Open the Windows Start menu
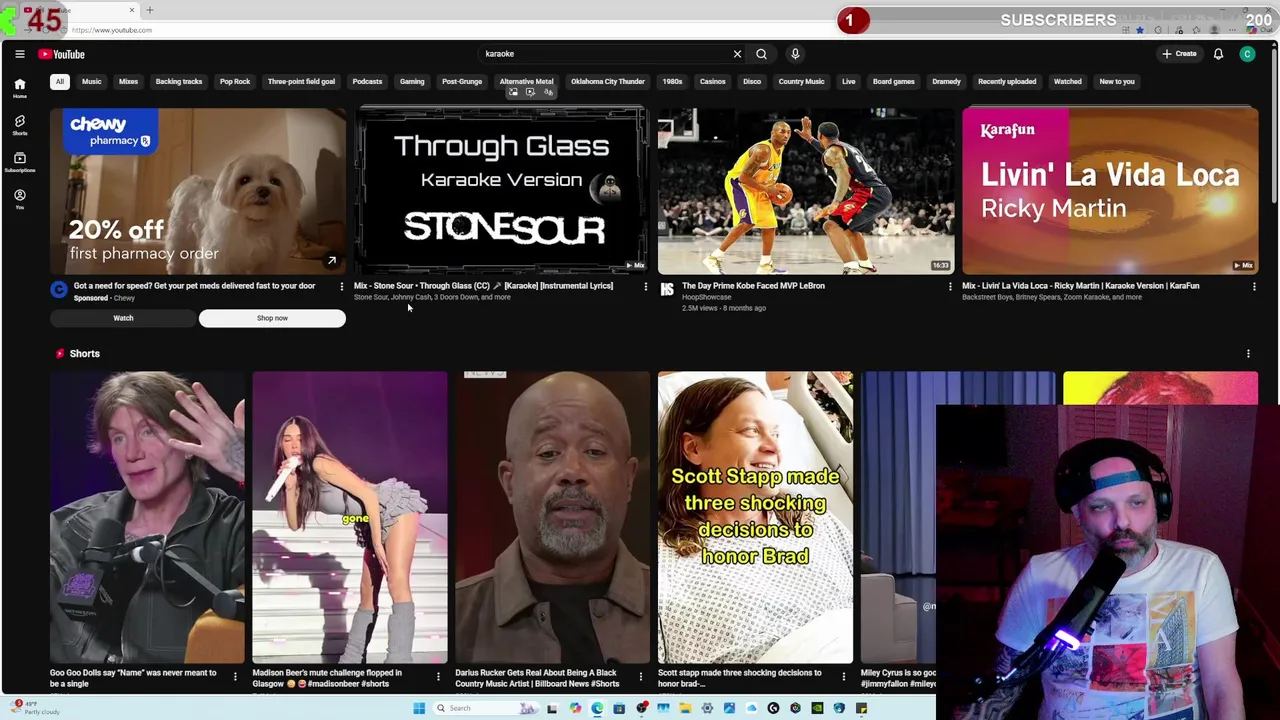 click(419, 708)
